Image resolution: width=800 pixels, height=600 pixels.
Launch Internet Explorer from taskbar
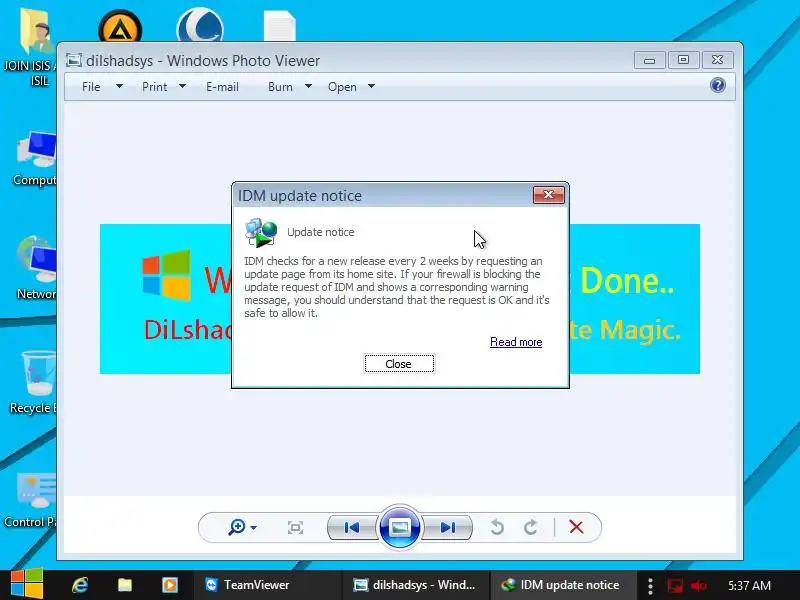80,585
